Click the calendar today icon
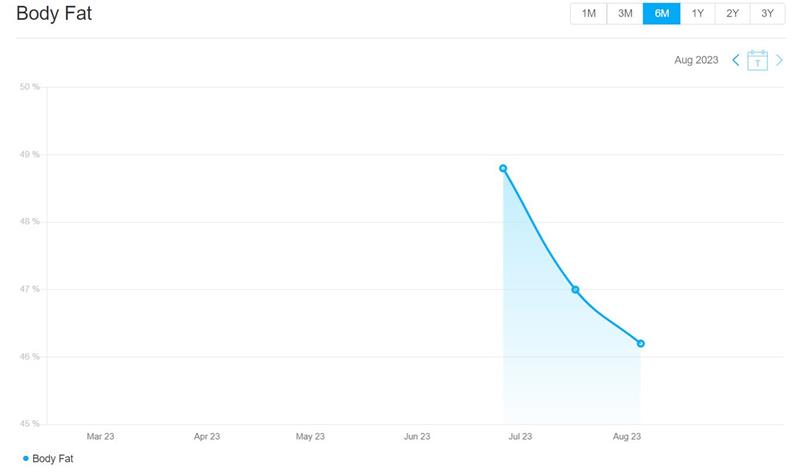The image size is (800, 475). point(758,61)
